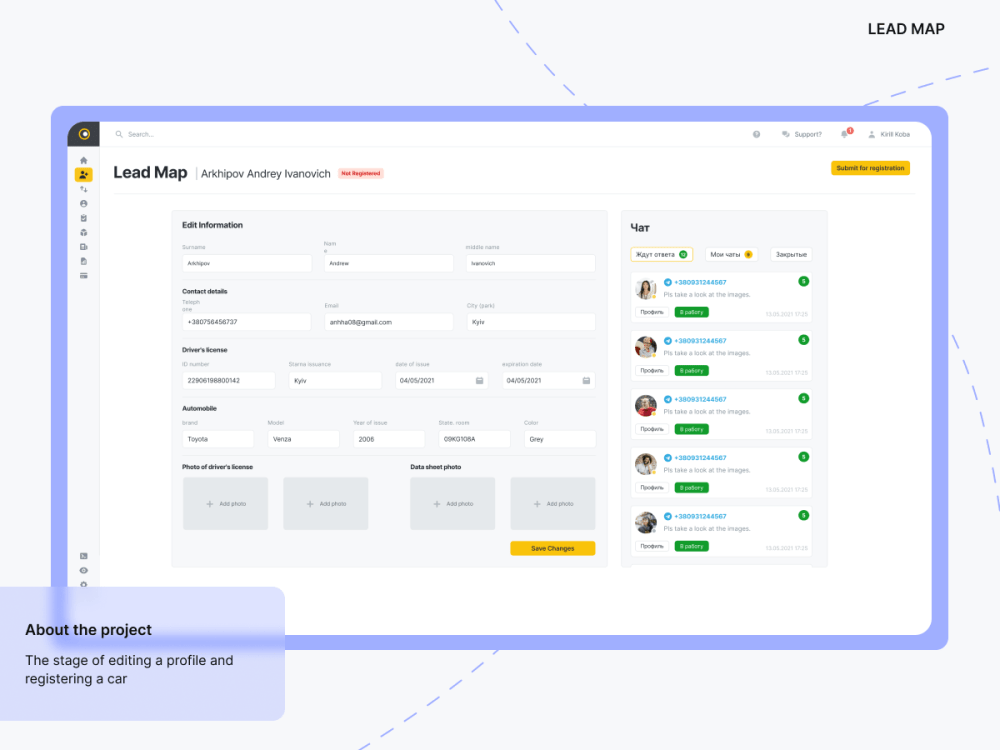
Task: Open the up-down arrows transfers sidebar icon
Action: click(84, 189)
